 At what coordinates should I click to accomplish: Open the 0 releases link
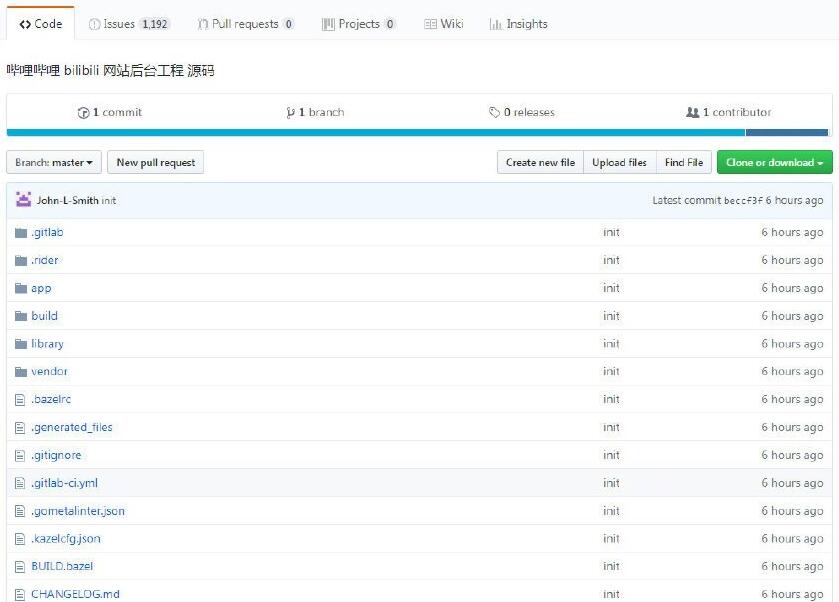(x=522, y=112)
